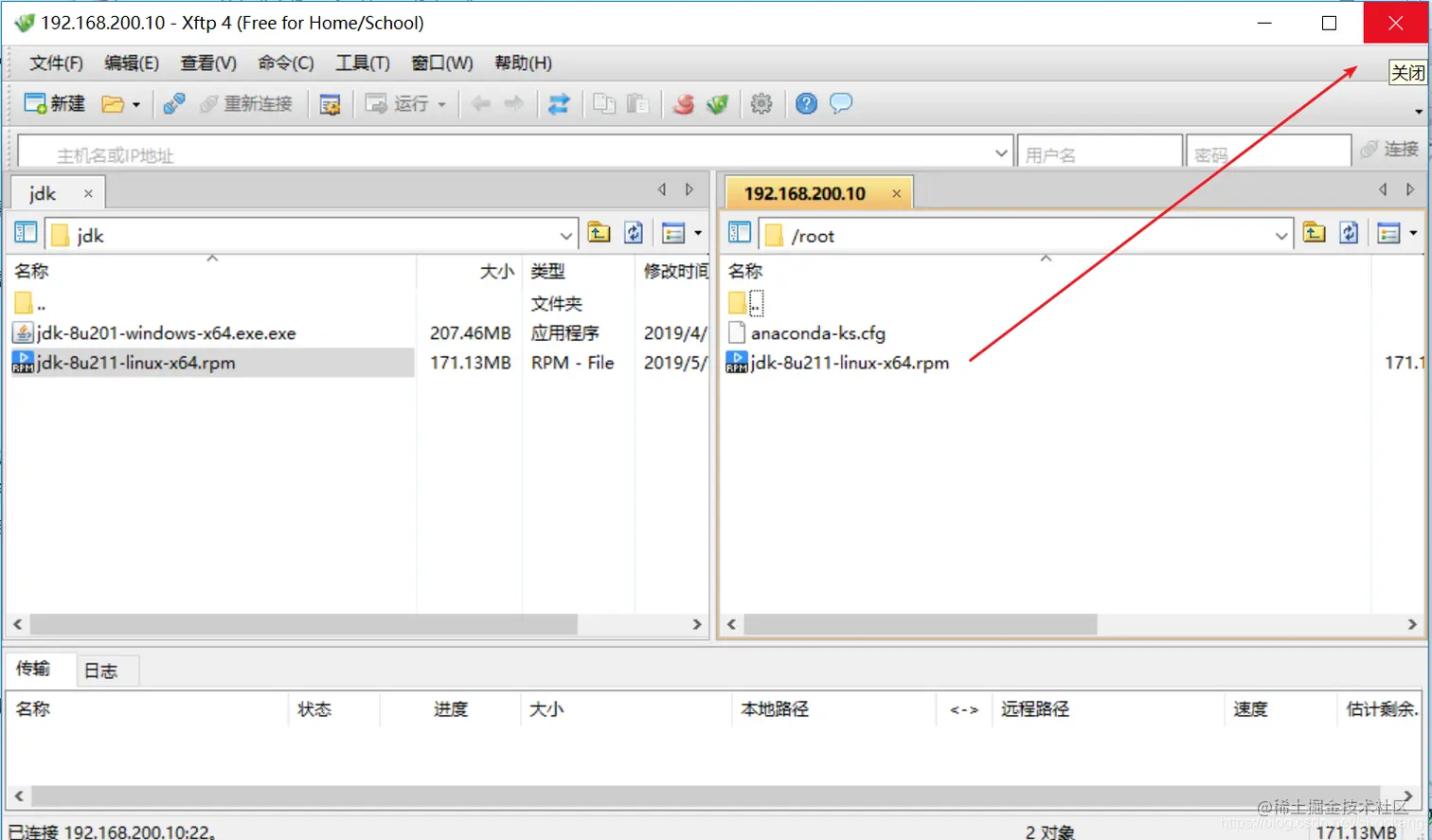Open the folder icon in the main toolbar

113,104
